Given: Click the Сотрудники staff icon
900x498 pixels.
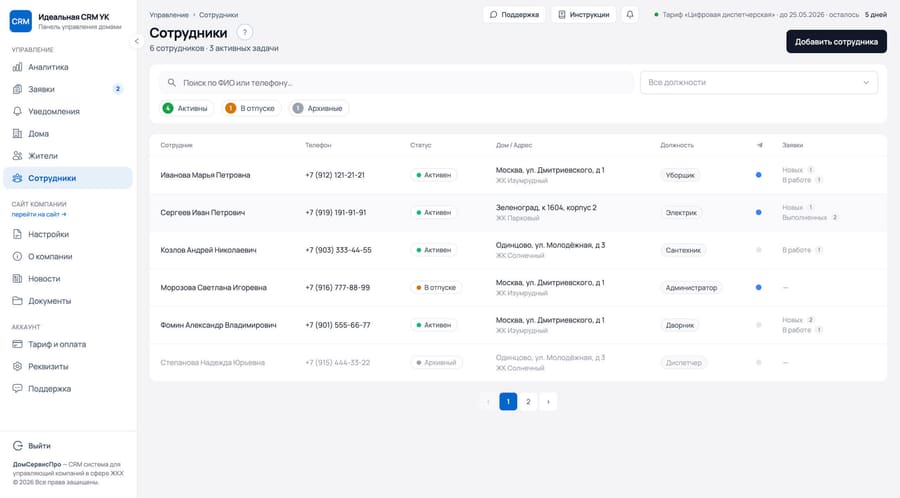Looking at the screenshot, I should (x=17, y=178).
